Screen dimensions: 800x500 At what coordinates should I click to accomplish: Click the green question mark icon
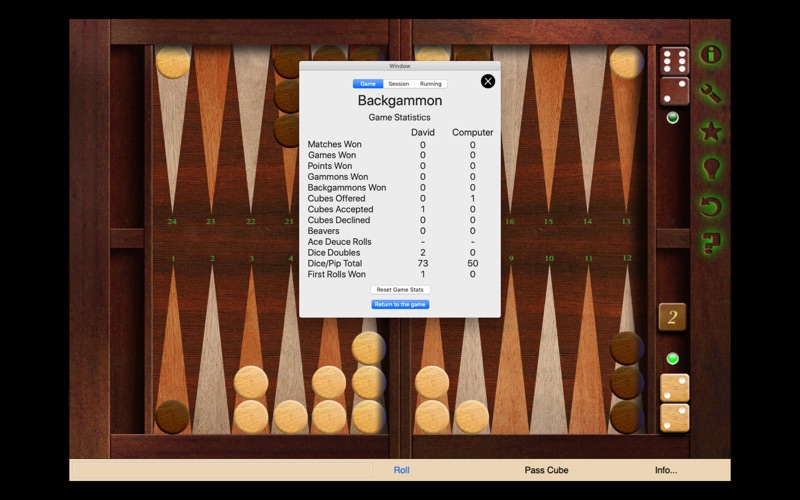710,243
